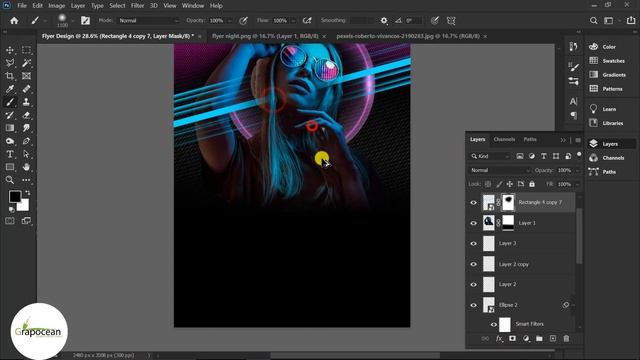Open the Opacity dropdown in options bar
This screenshot has width=640, height=360.
click(230, 20)
